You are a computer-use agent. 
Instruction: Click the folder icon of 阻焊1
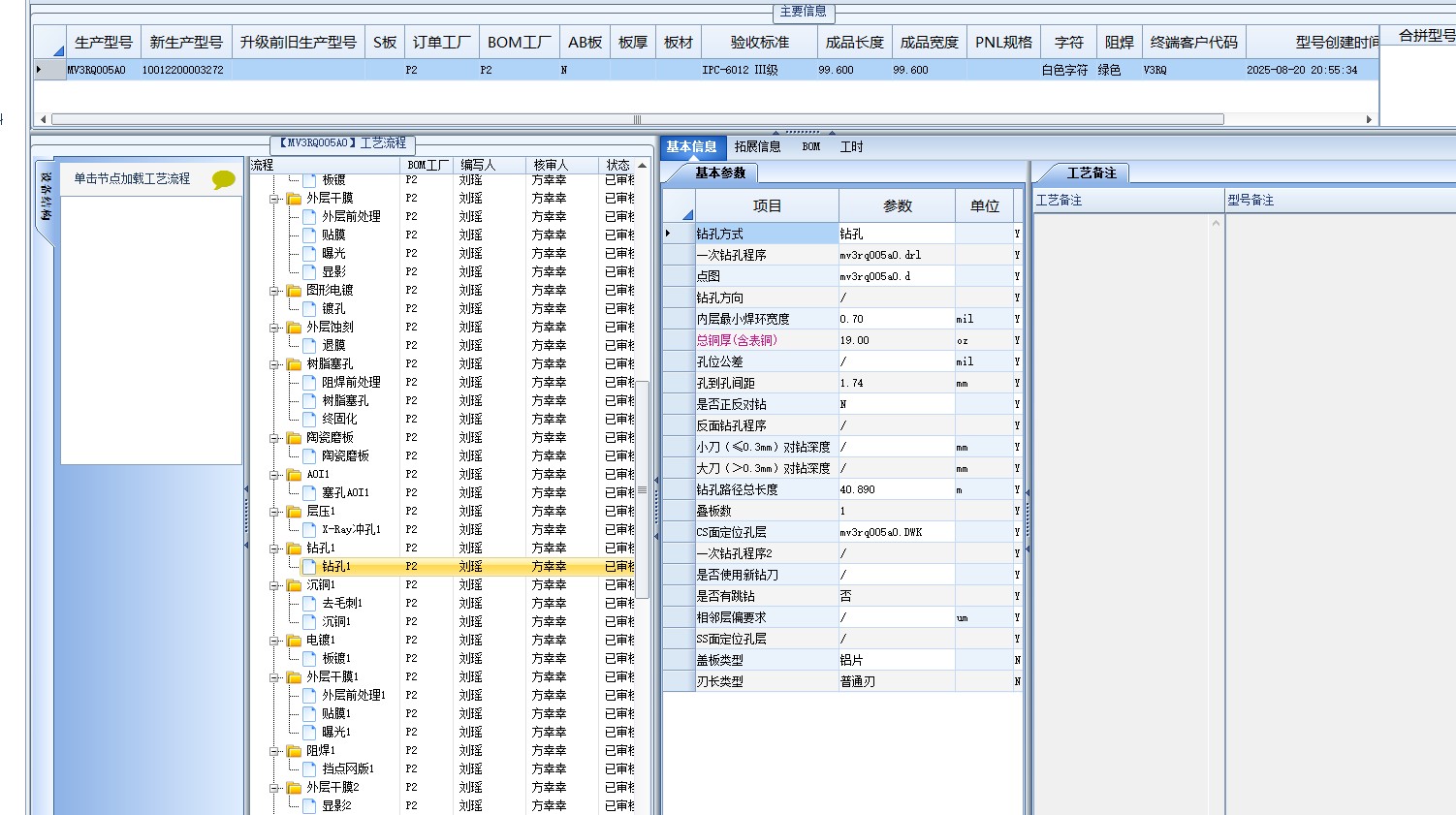point(294,751)
